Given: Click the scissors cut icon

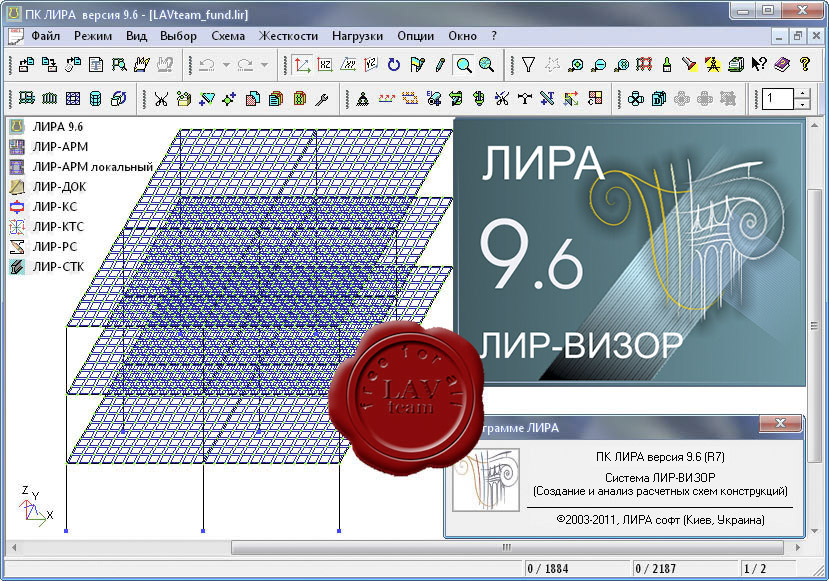Looking at the screenshot, I should [161, 98].
